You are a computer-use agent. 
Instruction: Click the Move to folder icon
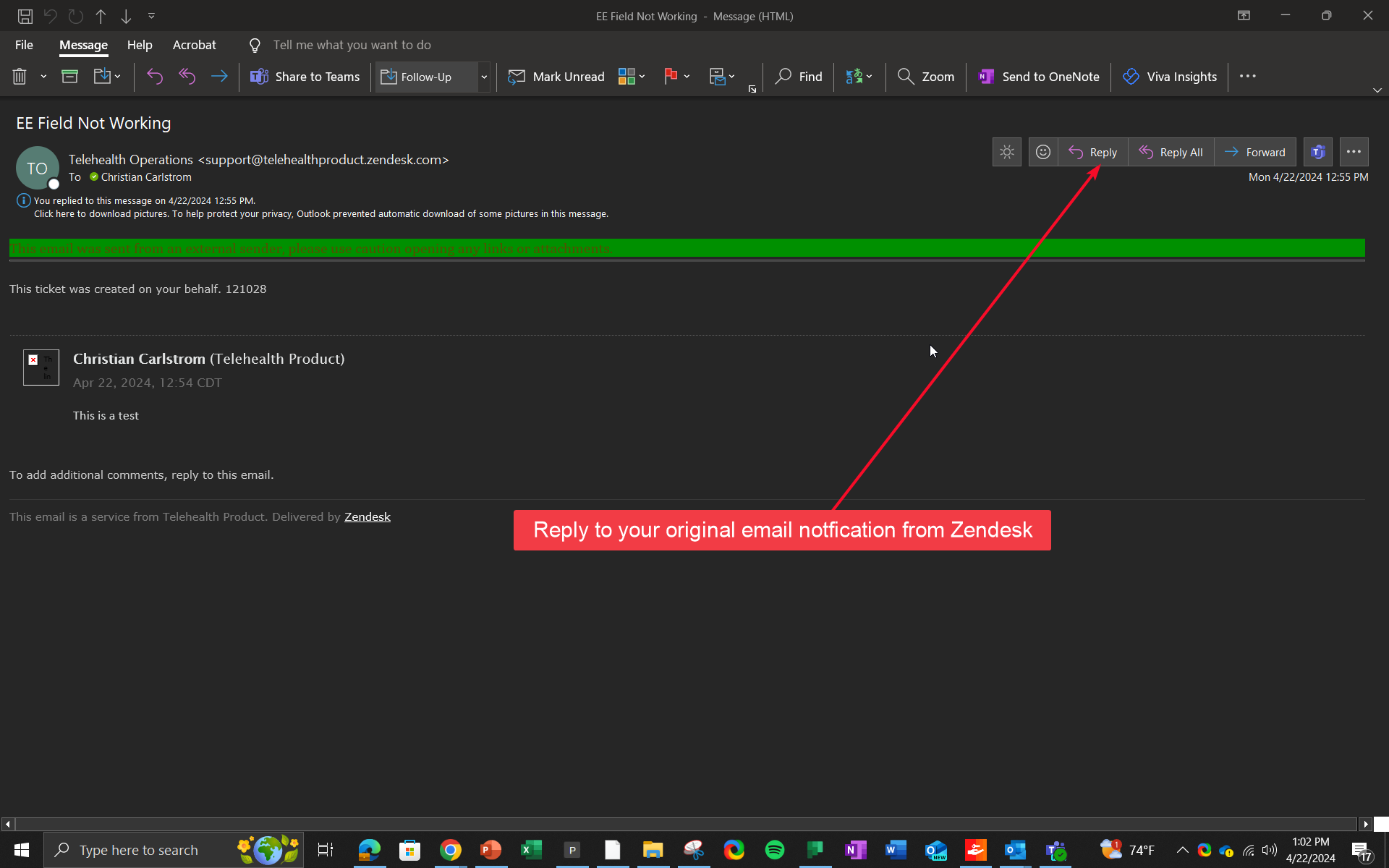[x=102, y=76]
